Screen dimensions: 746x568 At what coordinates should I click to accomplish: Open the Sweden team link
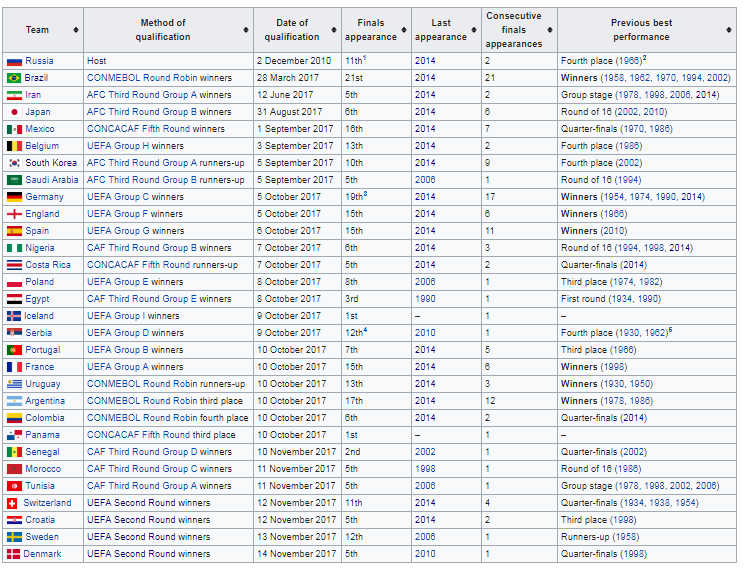tap(42, 537)
